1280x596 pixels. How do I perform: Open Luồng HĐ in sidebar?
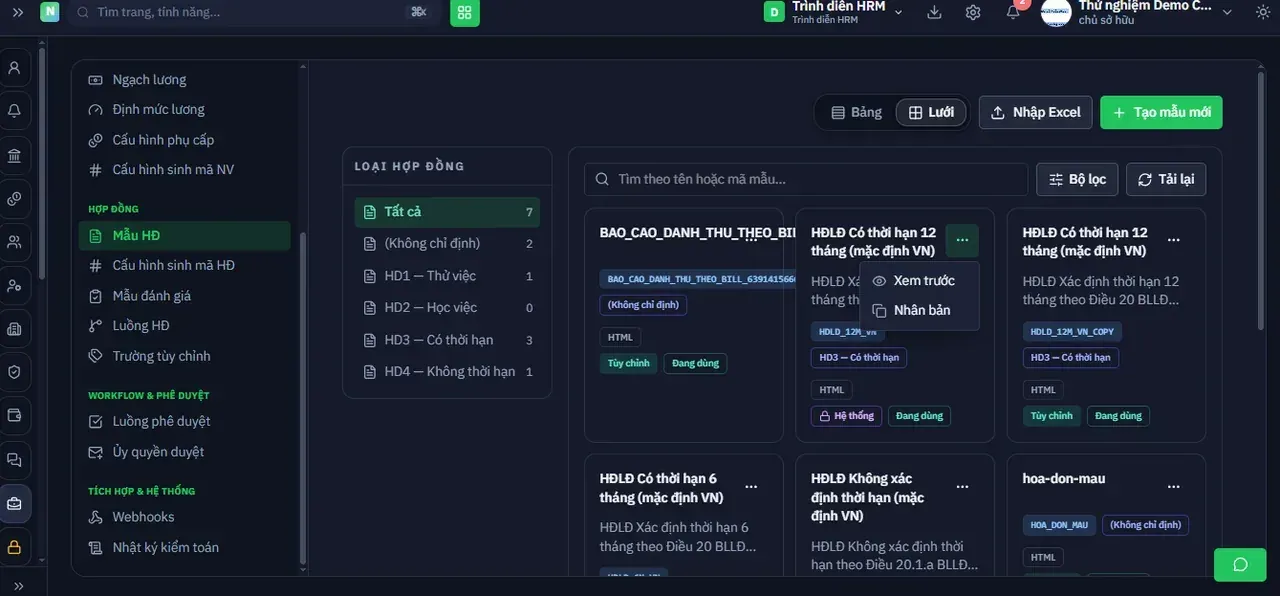(185, 326)
